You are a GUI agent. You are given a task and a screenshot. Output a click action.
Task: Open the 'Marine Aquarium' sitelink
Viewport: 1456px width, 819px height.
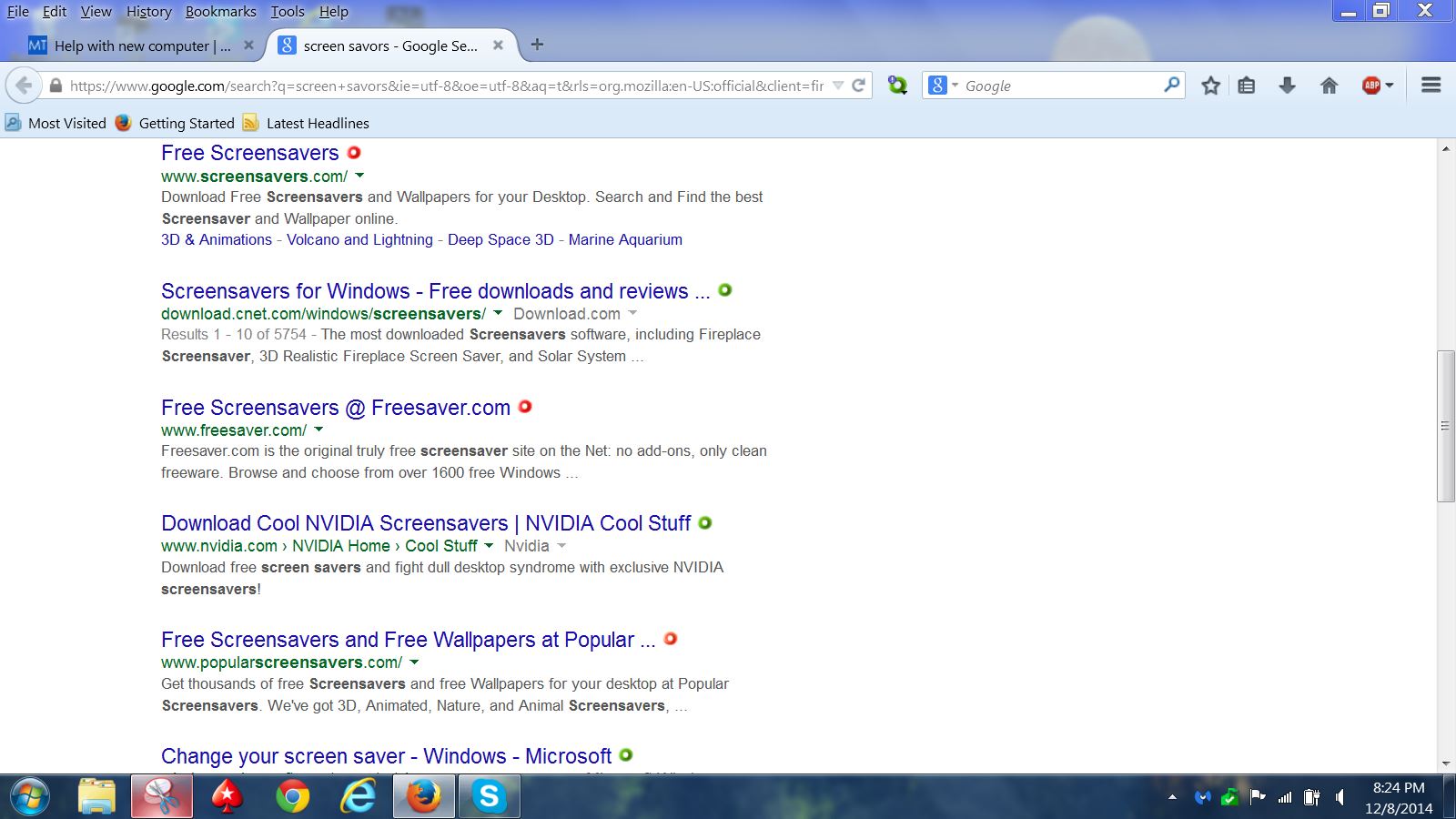(x=625, y=239)
